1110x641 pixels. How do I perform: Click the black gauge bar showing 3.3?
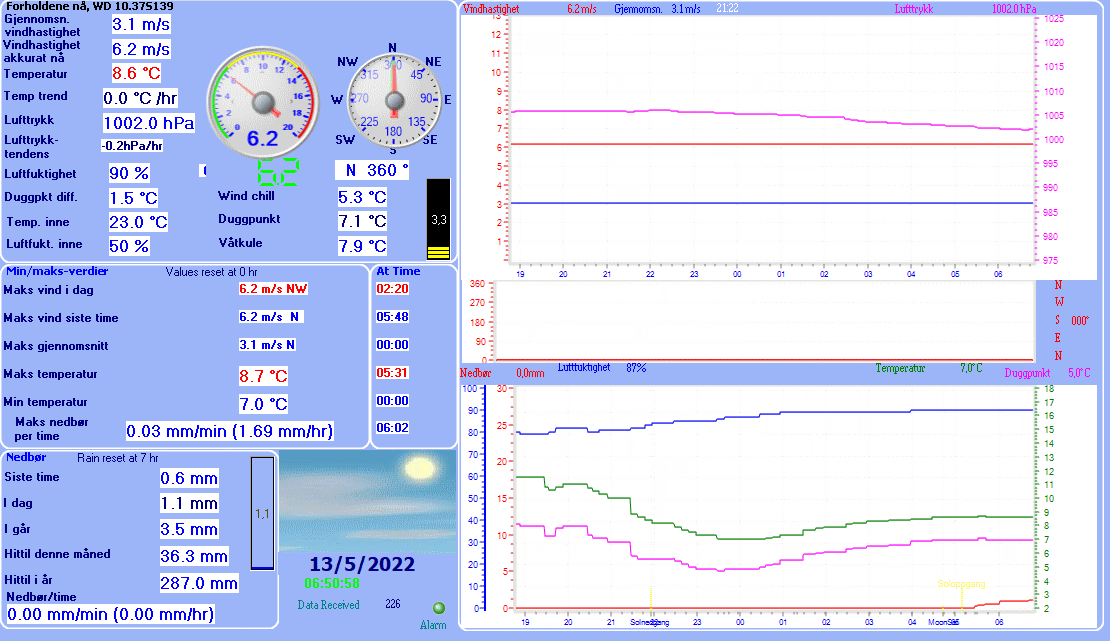coord(438,220)
